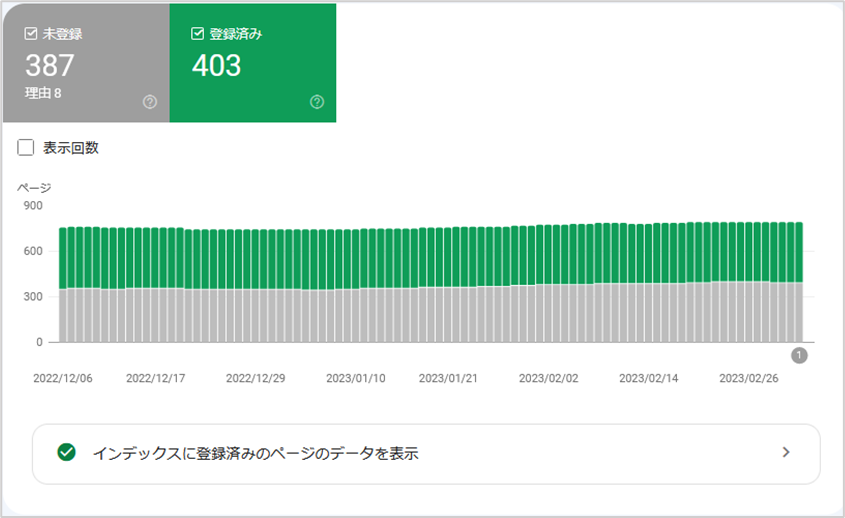Open help icon on 未登録 card

coord(150,102)
